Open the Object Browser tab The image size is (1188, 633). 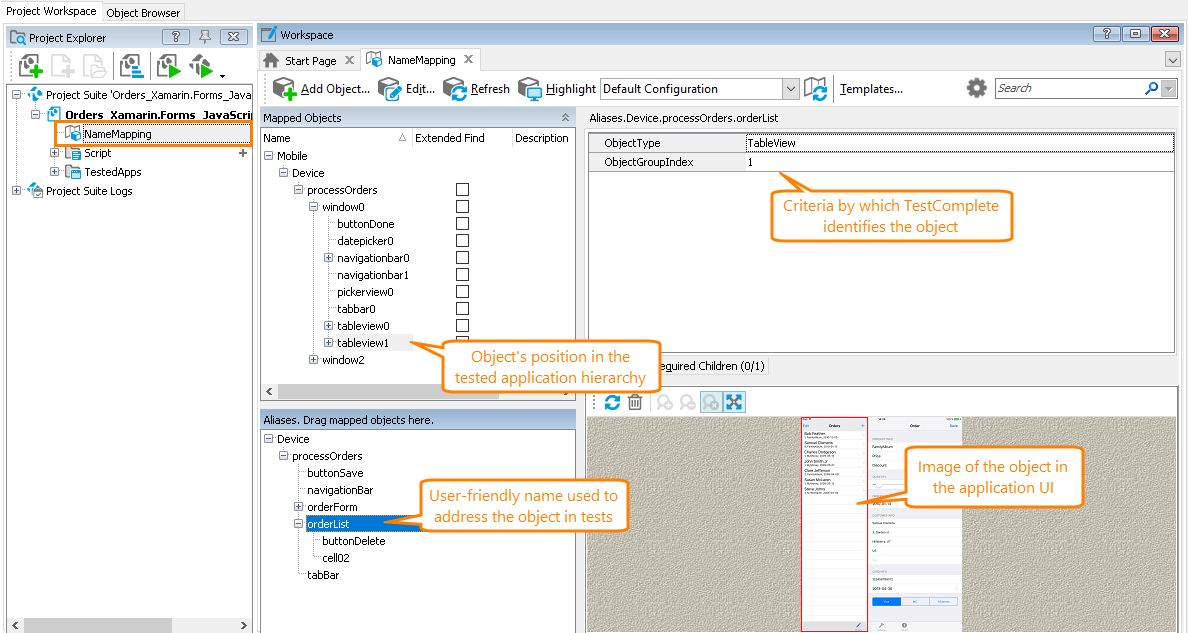click(142, 12)
